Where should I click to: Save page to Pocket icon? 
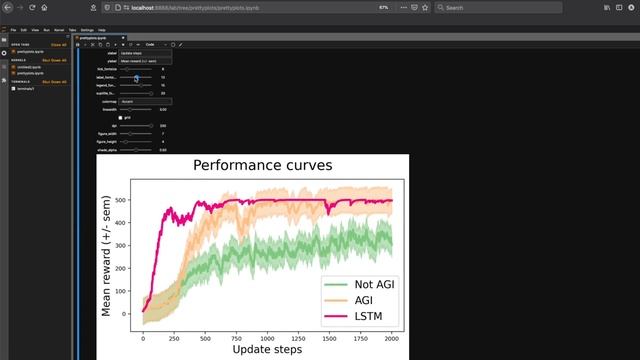click(x=414, y=7)
